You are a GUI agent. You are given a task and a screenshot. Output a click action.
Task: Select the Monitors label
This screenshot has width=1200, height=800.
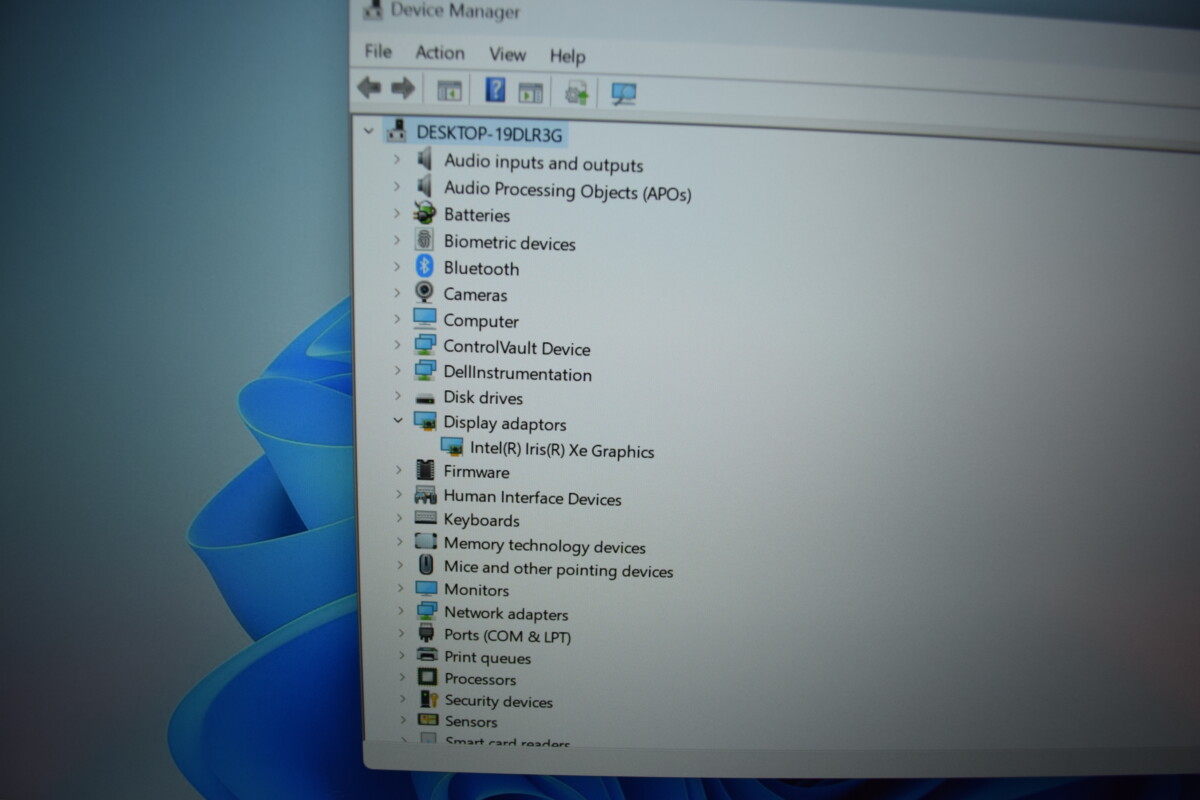coord(476,590)
